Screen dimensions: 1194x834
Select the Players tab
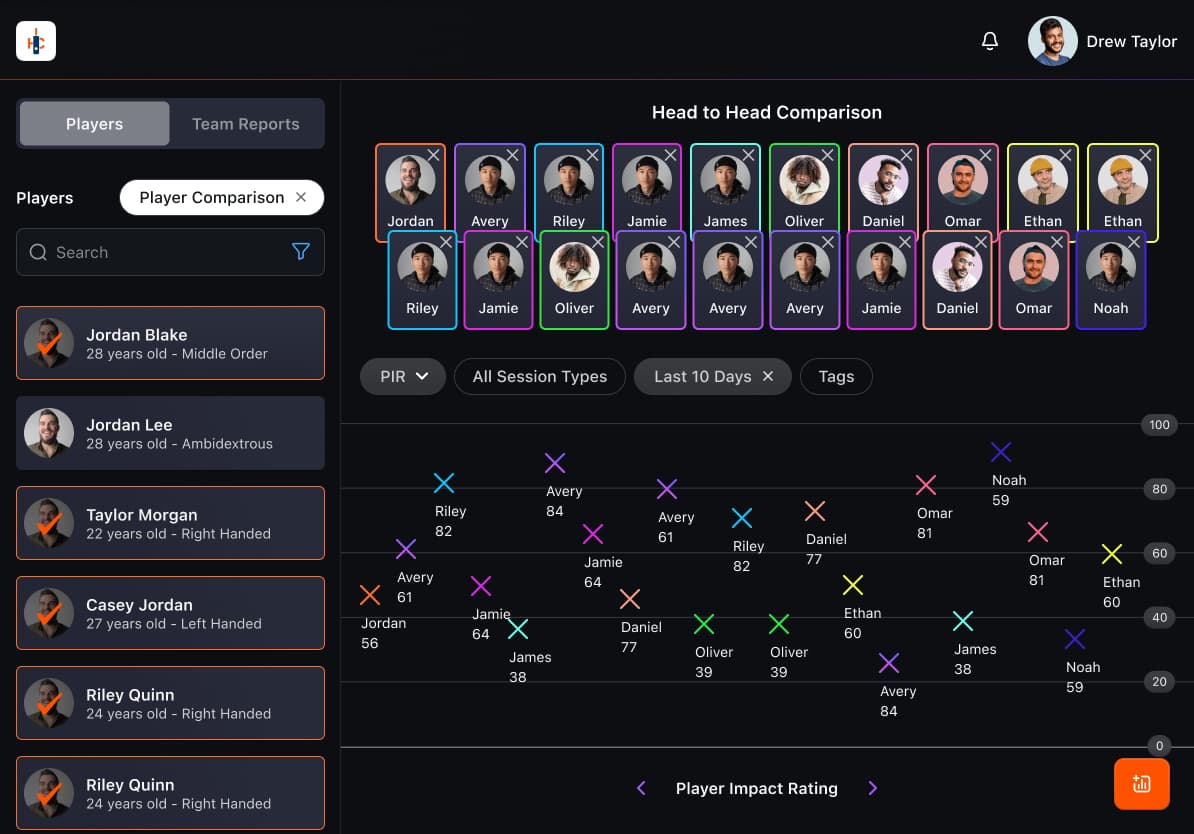pos(93,123)
